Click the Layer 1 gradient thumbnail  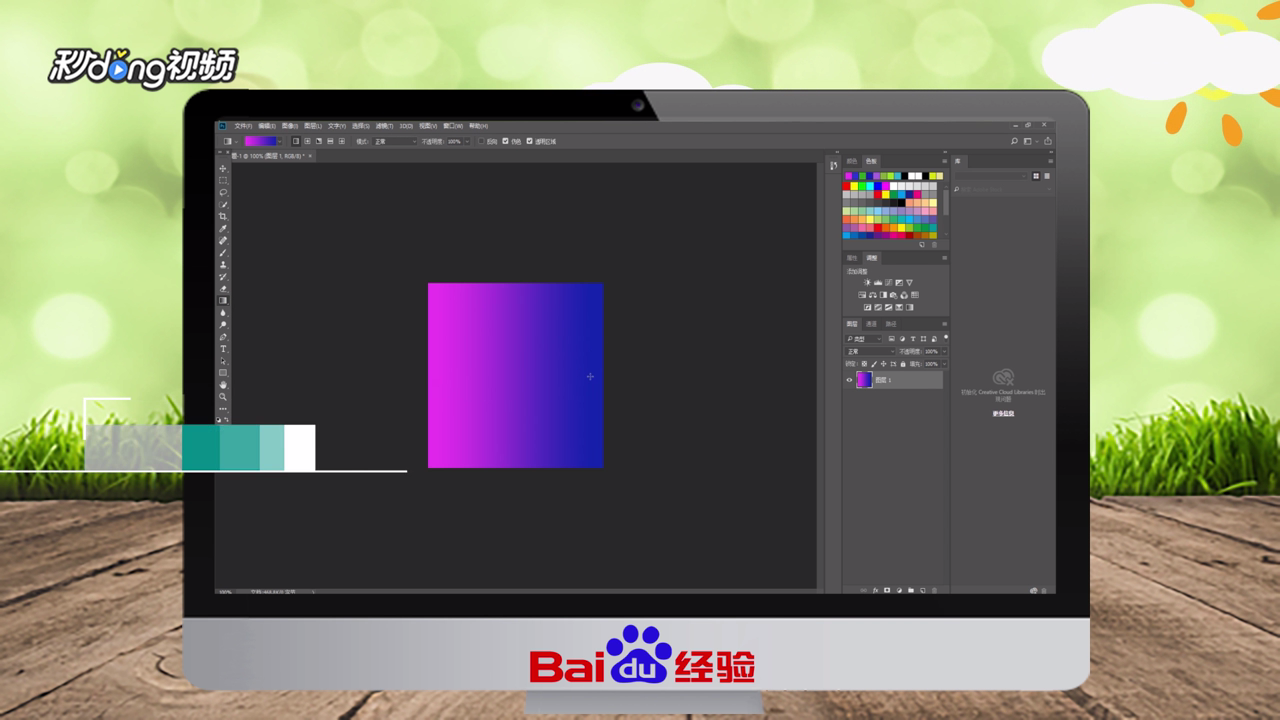click(x=864, y=380)
